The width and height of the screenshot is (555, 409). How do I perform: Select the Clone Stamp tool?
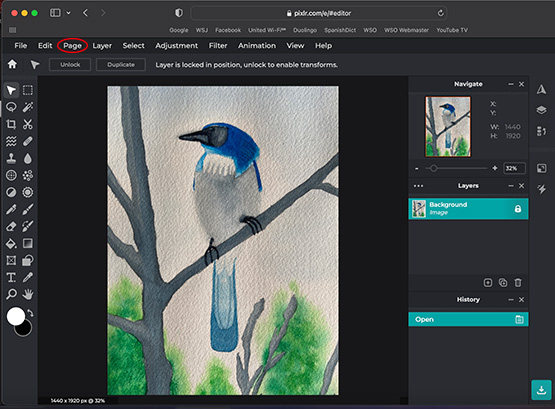click(11, 158)
